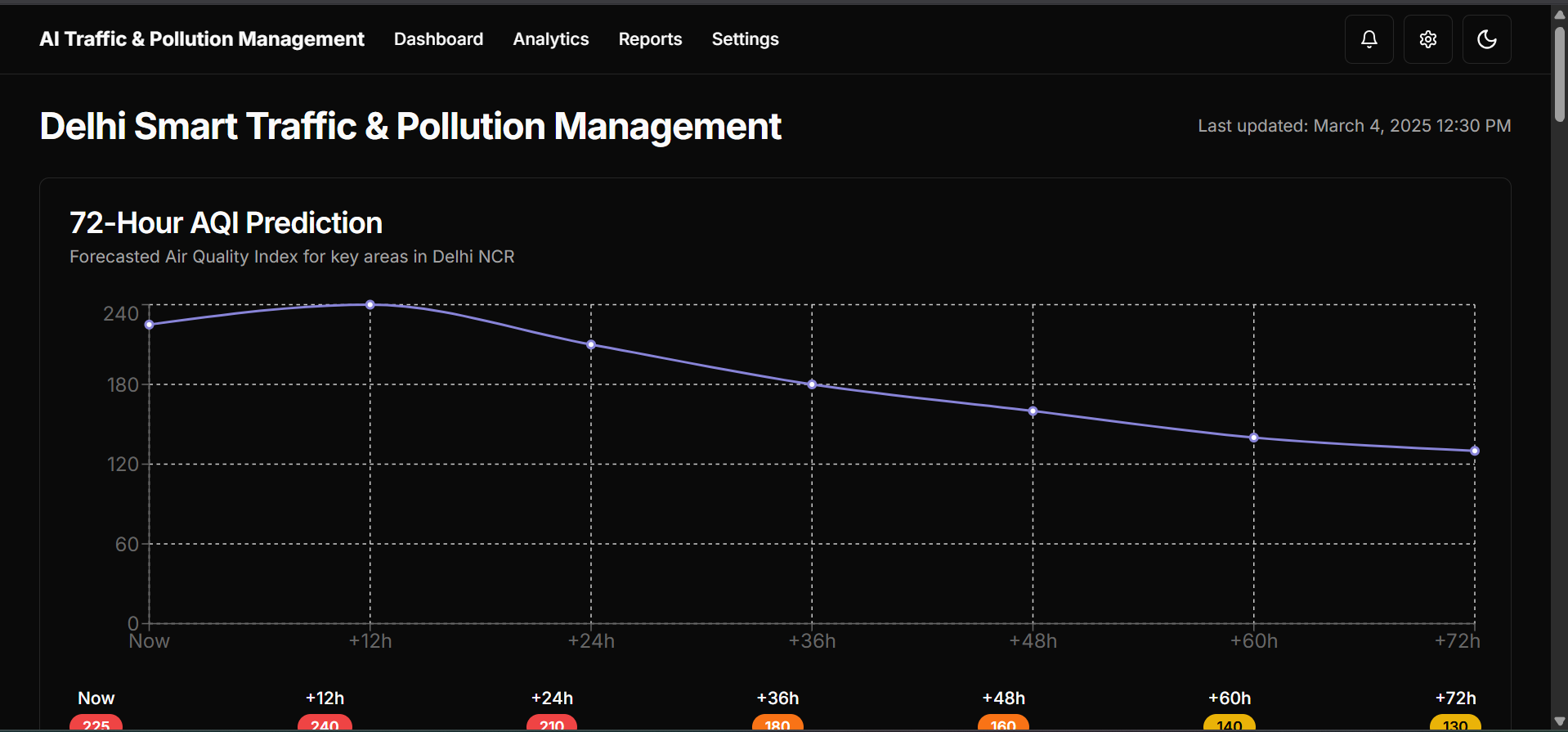The height and width of the screenshot is (732, 1568).
Task: Click the page vertical scrollbar thumb
Action: [x=1559, y=74]
